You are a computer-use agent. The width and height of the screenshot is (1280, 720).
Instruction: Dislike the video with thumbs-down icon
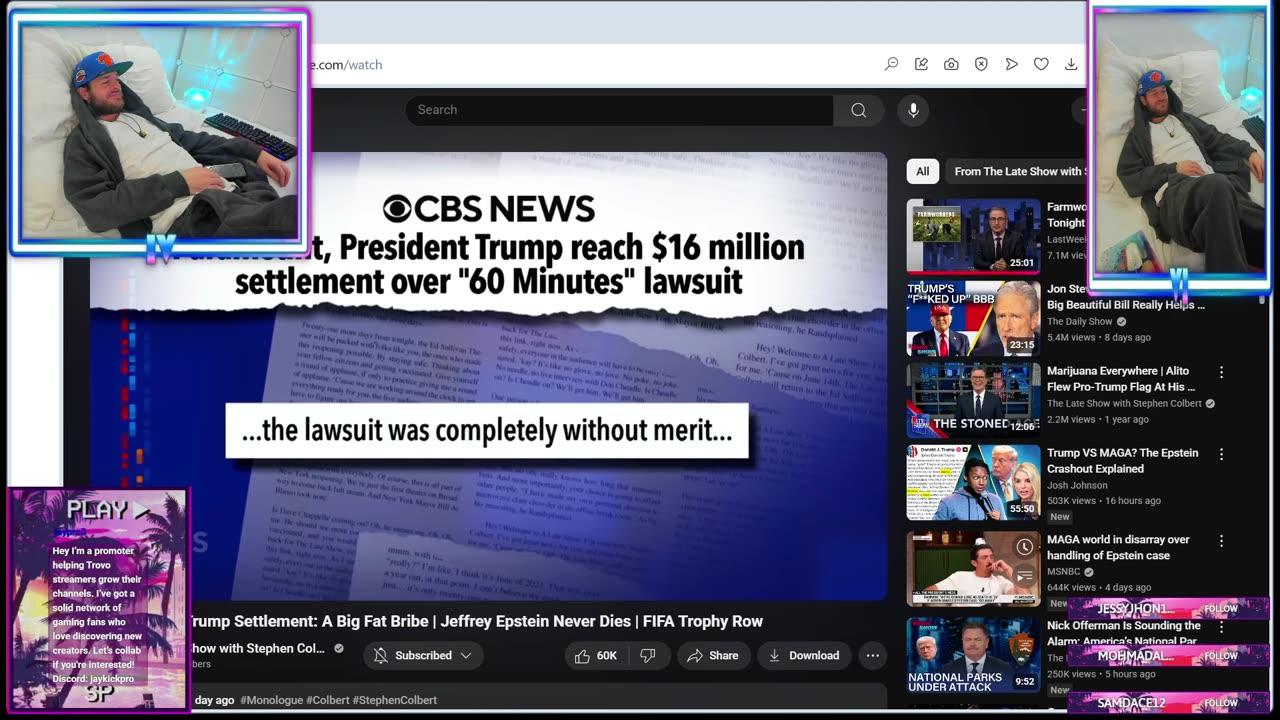click(648, 656)
